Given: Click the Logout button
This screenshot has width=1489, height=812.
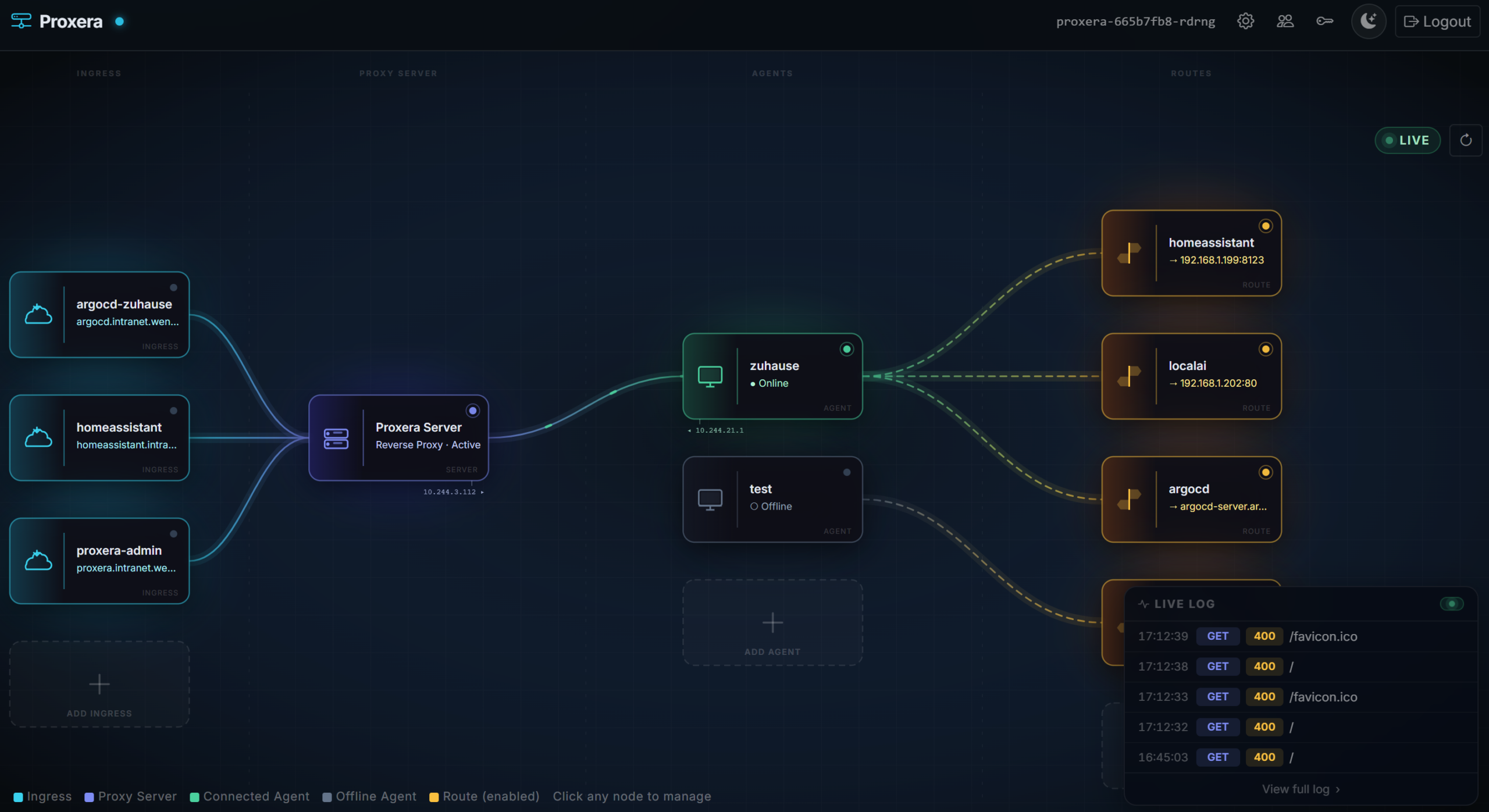Looking at the screenshot, I should [x=1437, y=22].
